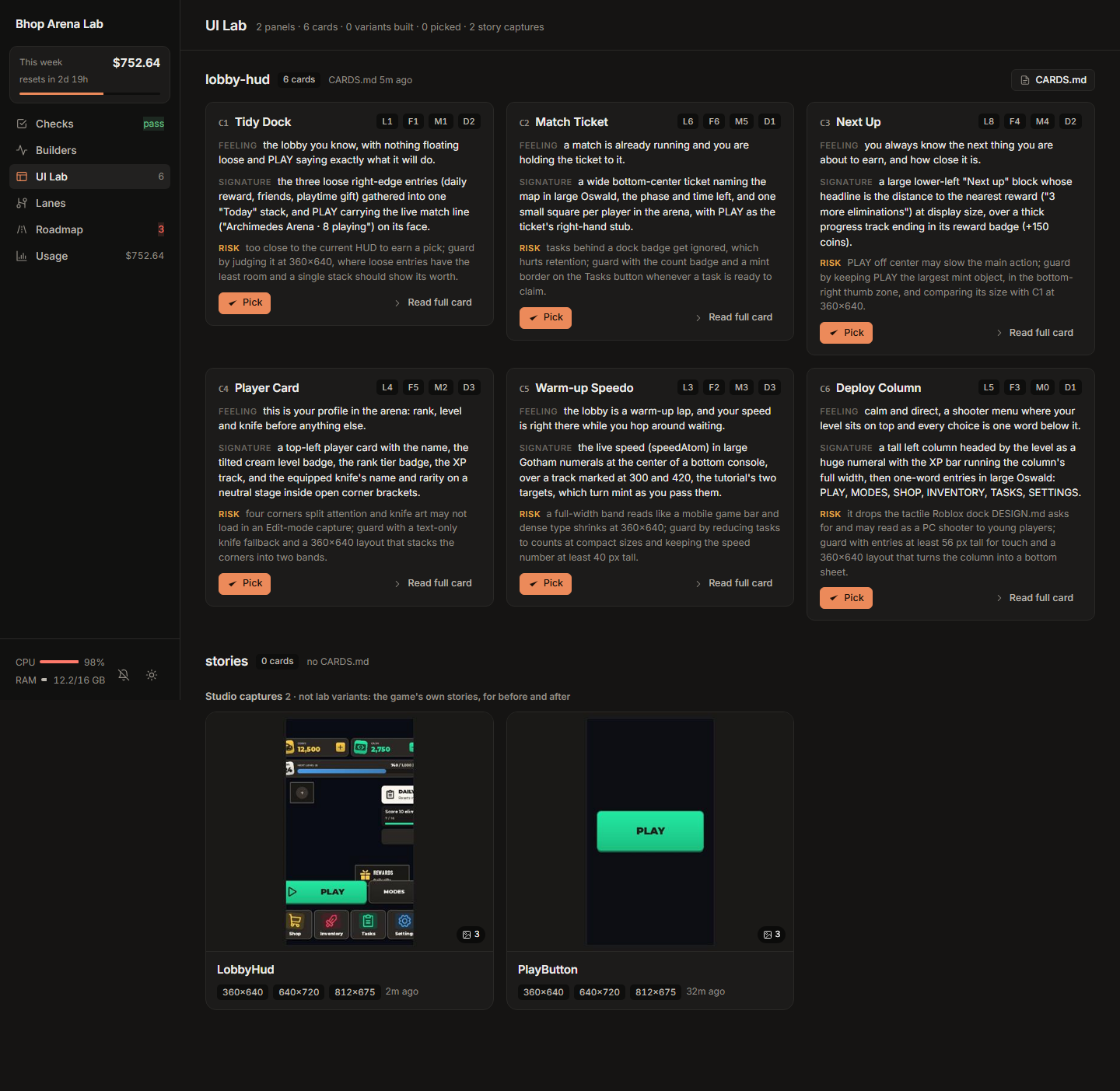1120x1091 pixels.
Task: Click the Roadmap icon in the sidebar
Action: [x=22, y=229]
